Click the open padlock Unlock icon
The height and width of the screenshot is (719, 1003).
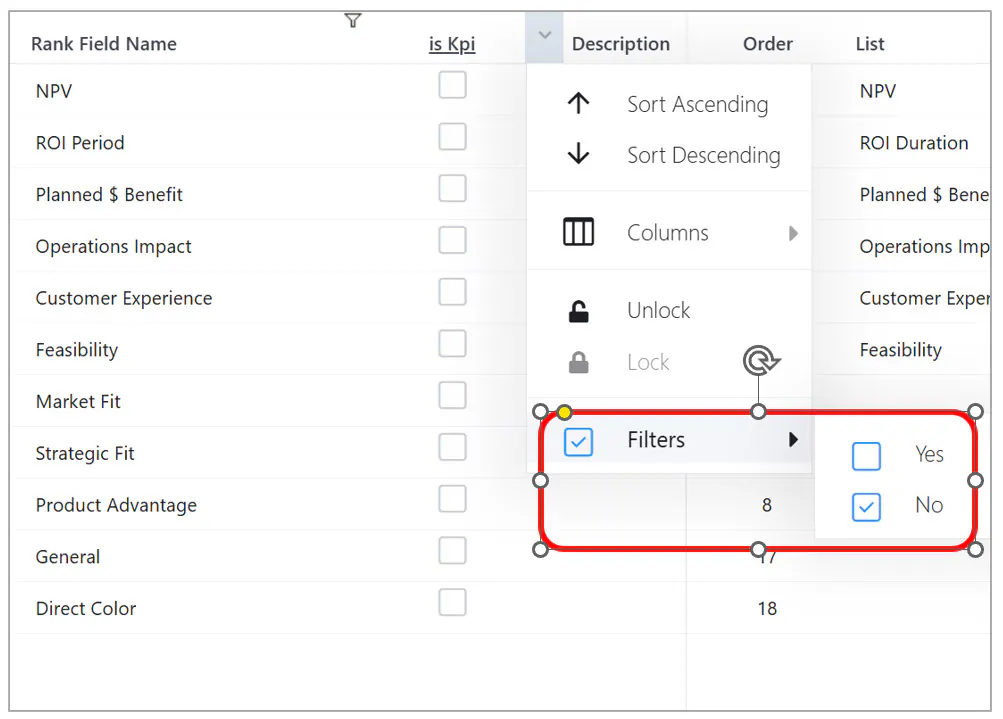point(578,311)
